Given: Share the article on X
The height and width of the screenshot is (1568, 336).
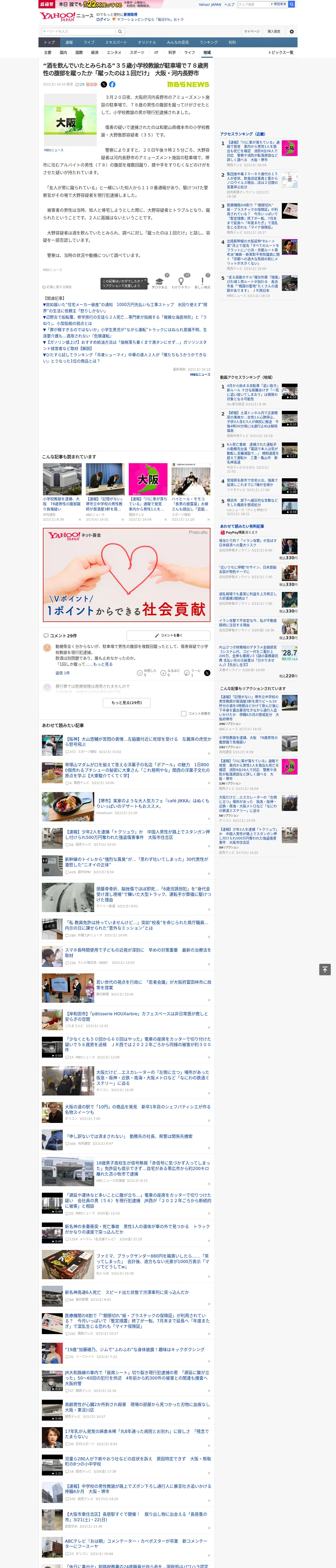Looking at the screenshot, I should coord(104,85).
